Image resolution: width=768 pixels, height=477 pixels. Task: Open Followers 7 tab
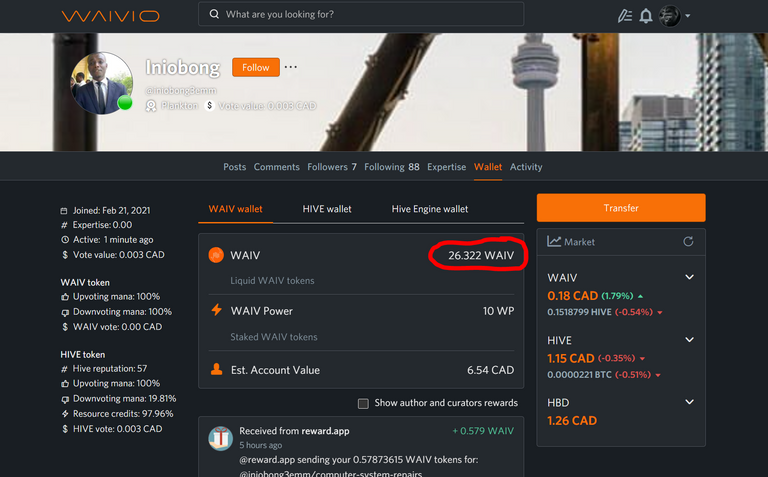coord(332,167)
